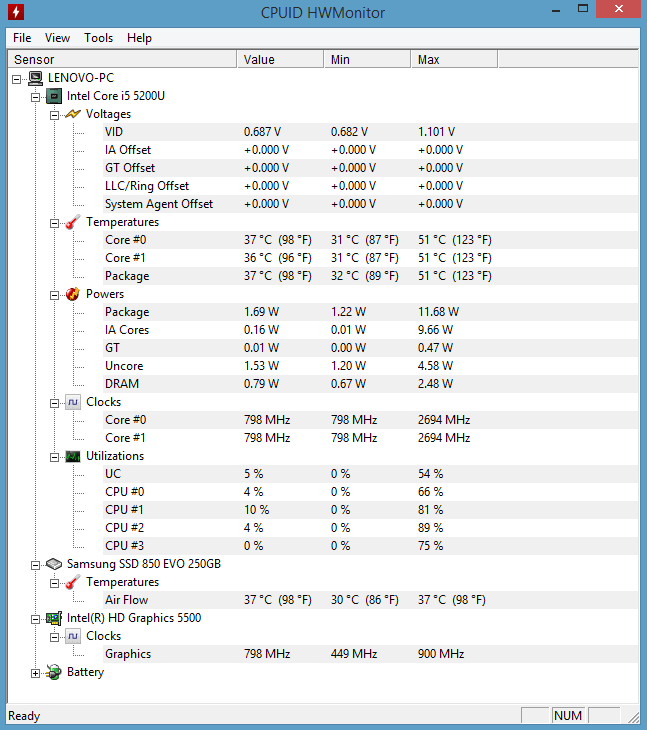Select the System Agent Offset row

371,204
